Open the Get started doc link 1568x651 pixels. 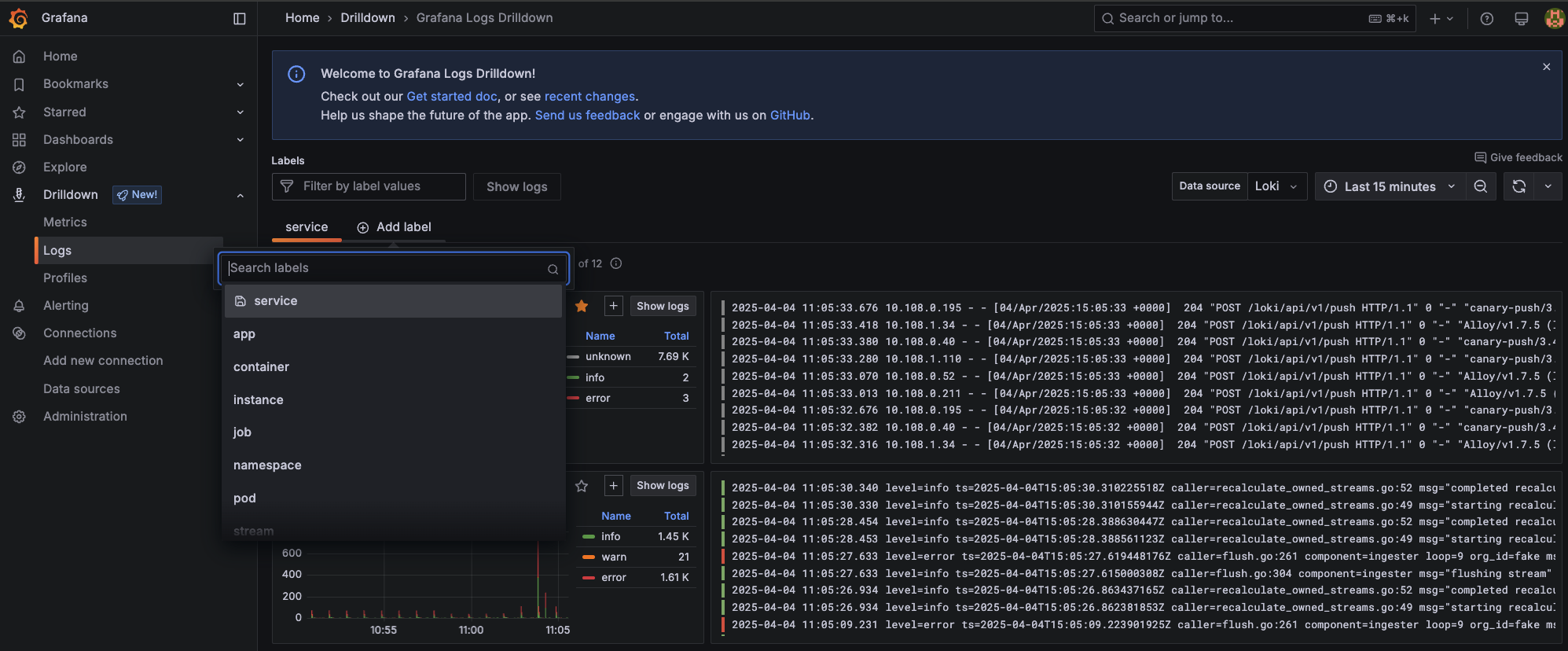[x=451, y=96]
